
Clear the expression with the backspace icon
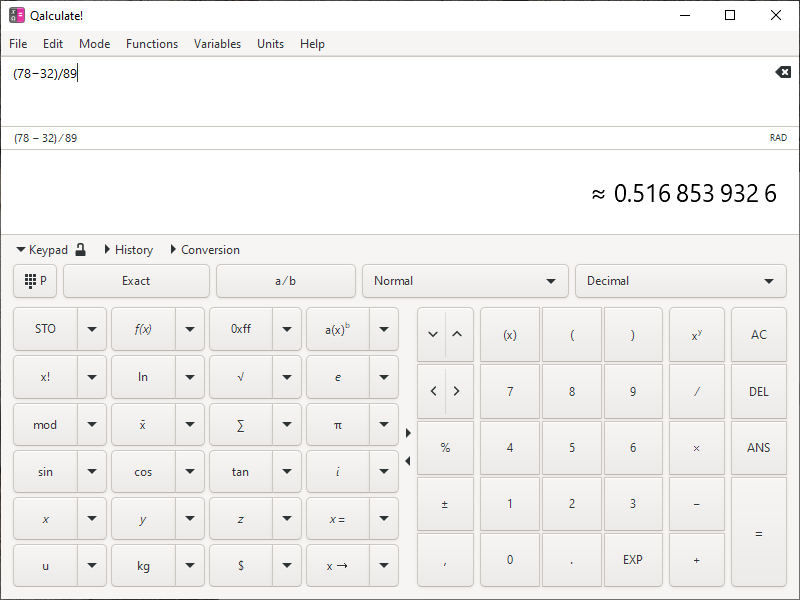[782, 72]
